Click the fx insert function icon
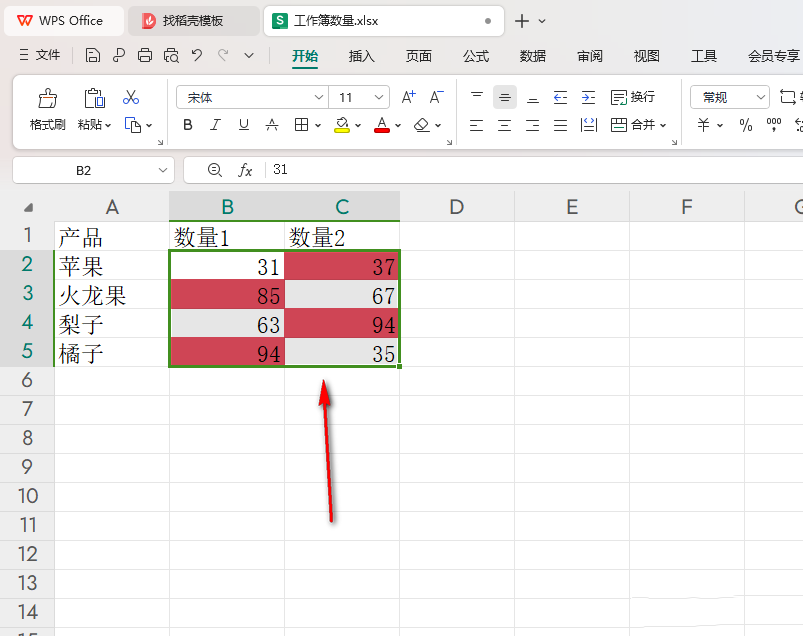 245,170
